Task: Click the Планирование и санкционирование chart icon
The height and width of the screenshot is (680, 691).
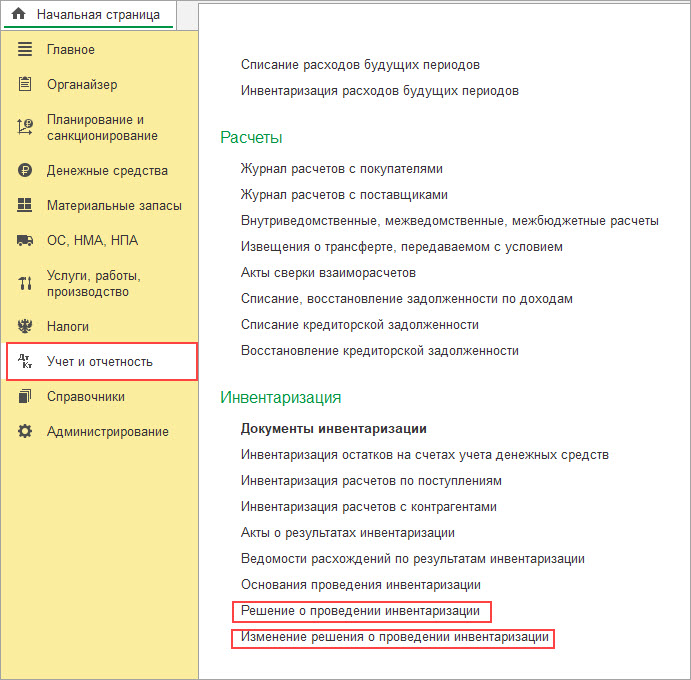Action: click(25, 128)
